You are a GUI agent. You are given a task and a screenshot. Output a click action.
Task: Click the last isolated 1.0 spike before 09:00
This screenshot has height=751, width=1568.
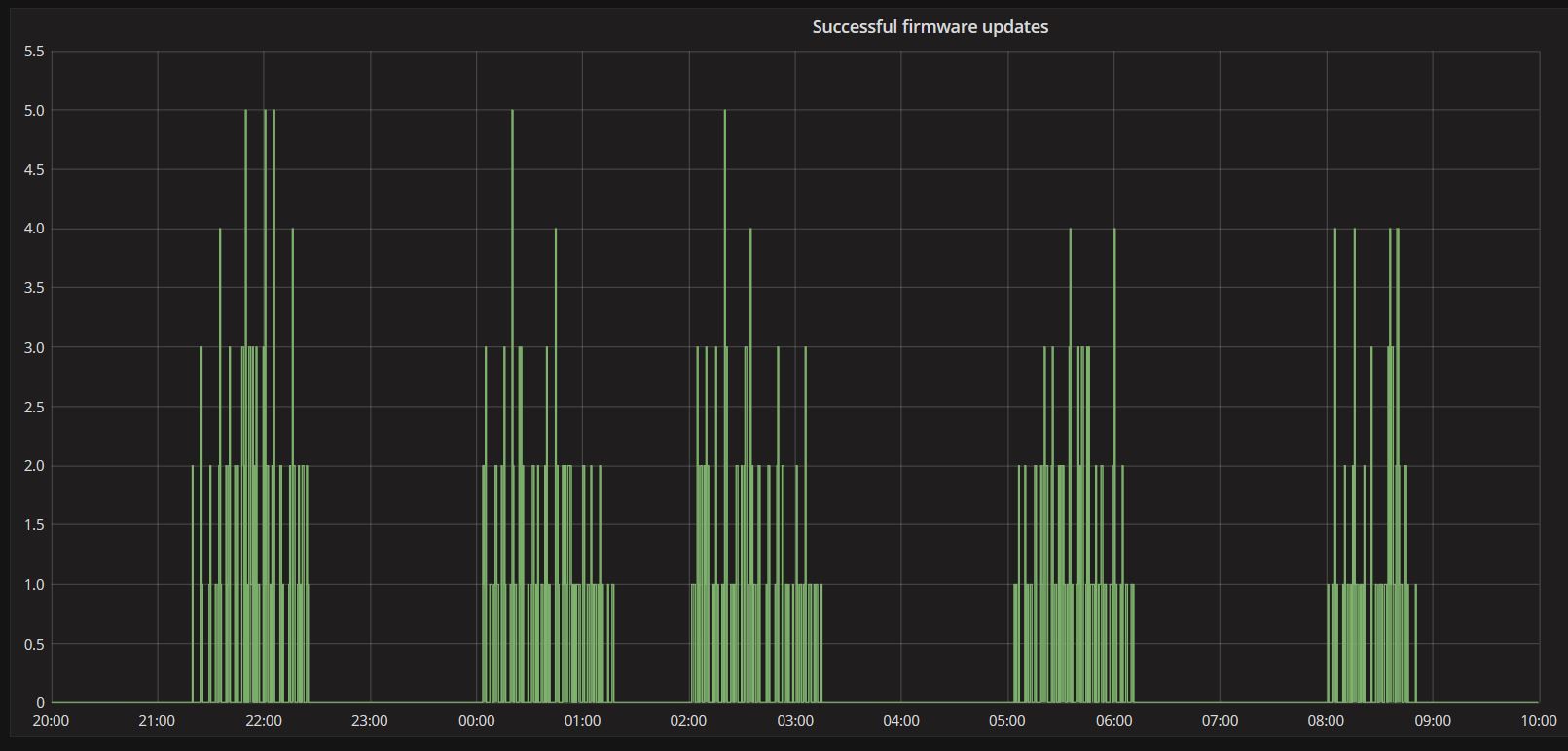tap(1415, 586)
